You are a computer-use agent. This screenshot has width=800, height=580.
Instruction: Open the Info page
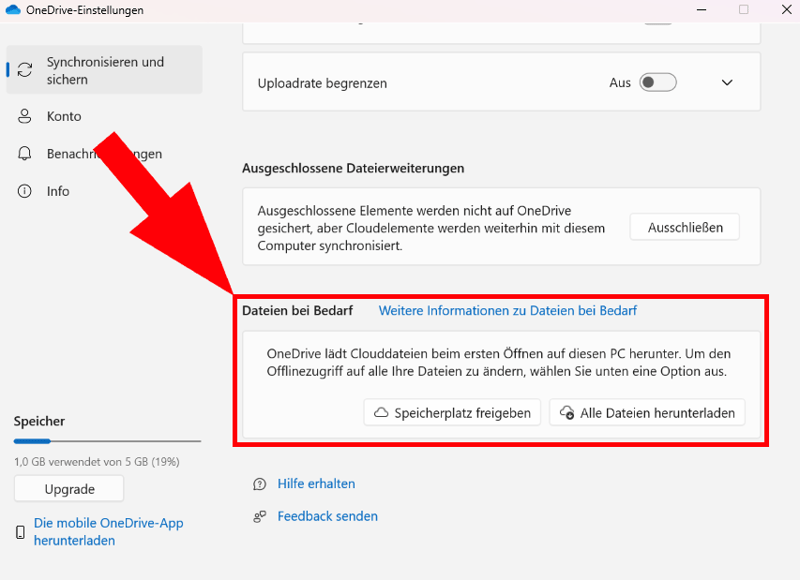click(x=58, y=191)
